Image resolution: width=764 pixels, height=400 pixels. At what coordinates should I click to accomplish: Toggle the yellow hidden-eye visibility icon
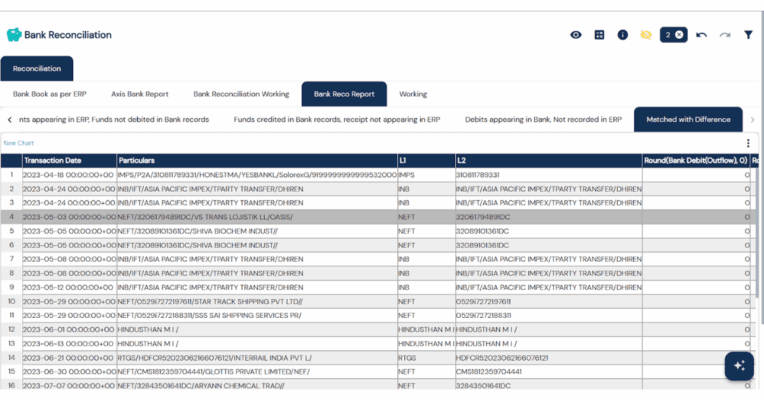646,35
